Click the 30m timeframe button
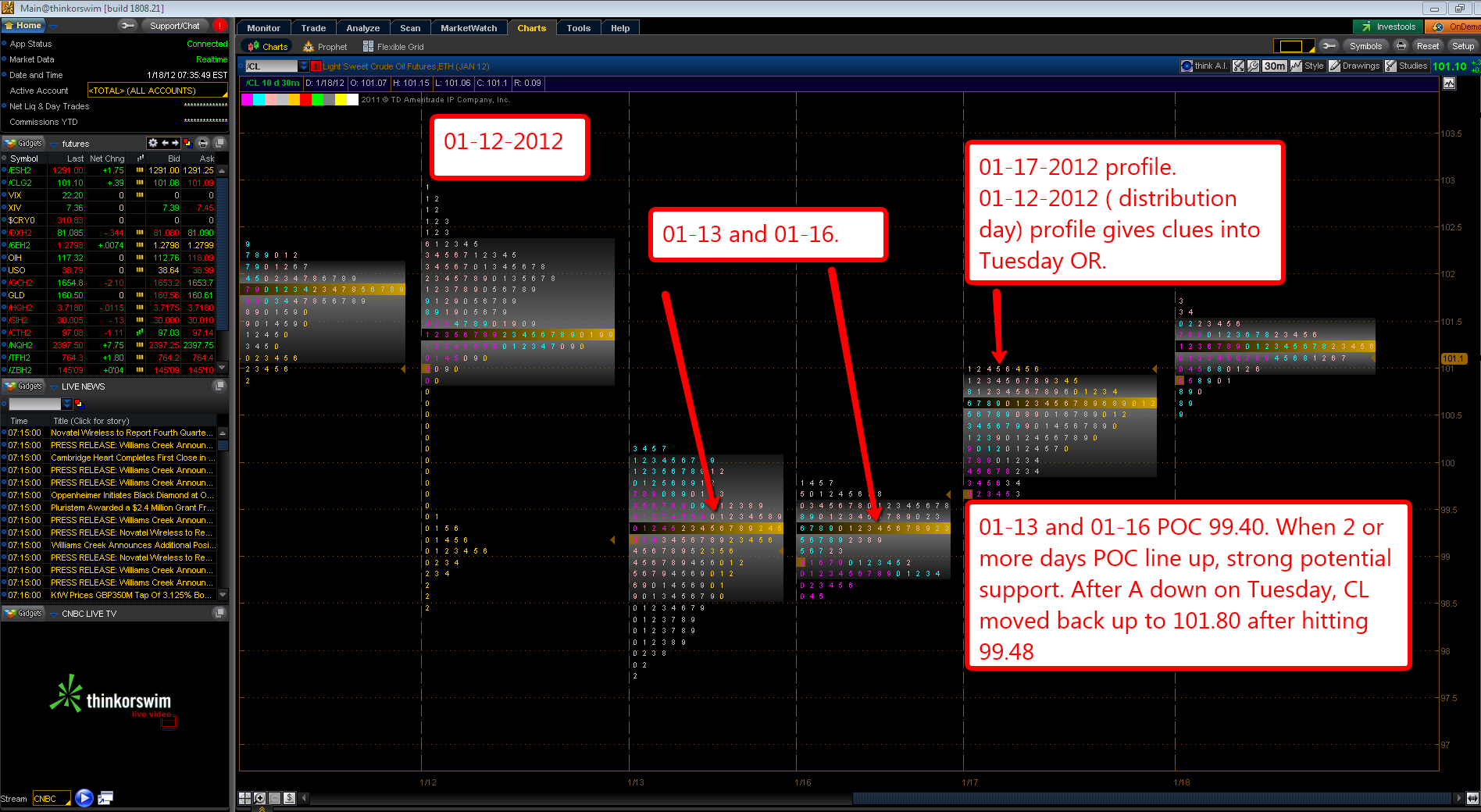The width and height of the screenshot is (1481, 812). [x=1274, y=66]
